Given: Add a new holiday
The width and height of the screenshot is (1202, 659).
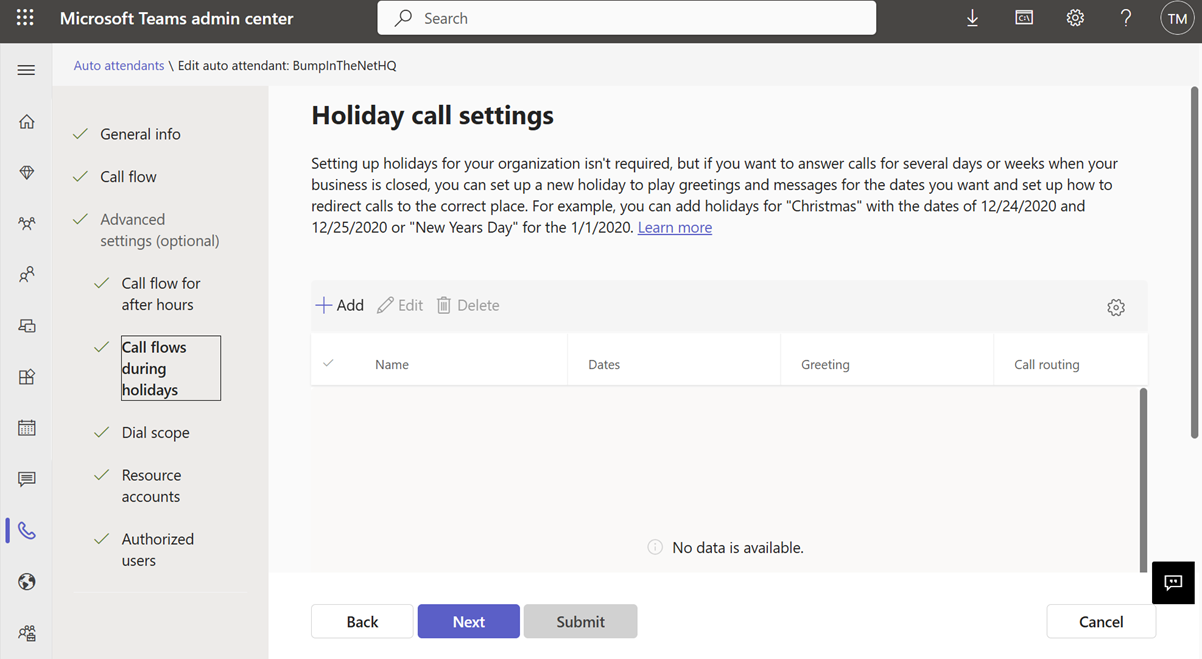Looking at the screenshot, I should click(340, 306).
